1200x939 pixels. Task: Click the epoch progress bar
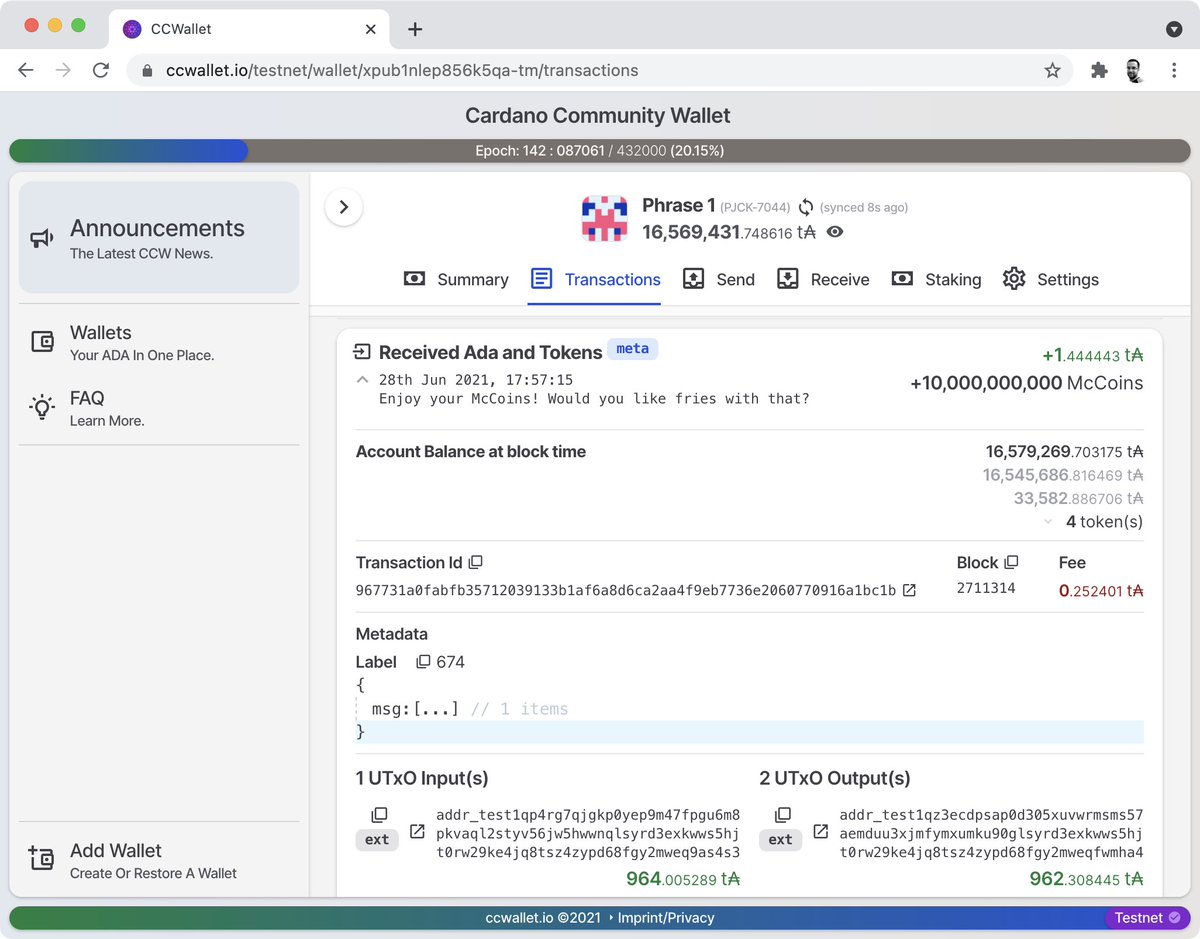600,151
